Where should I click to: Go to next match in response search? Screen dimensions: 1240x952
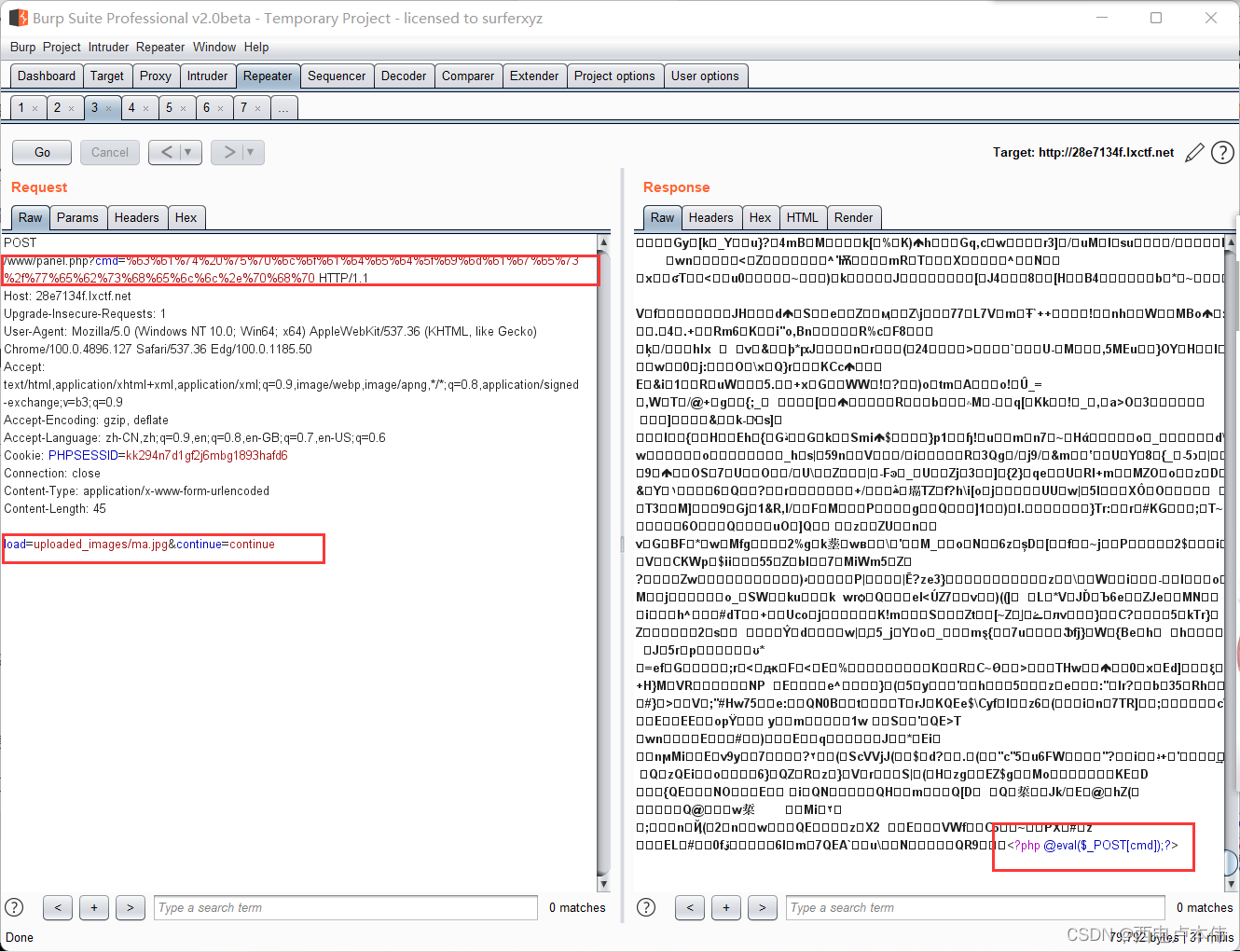point(763,907)
